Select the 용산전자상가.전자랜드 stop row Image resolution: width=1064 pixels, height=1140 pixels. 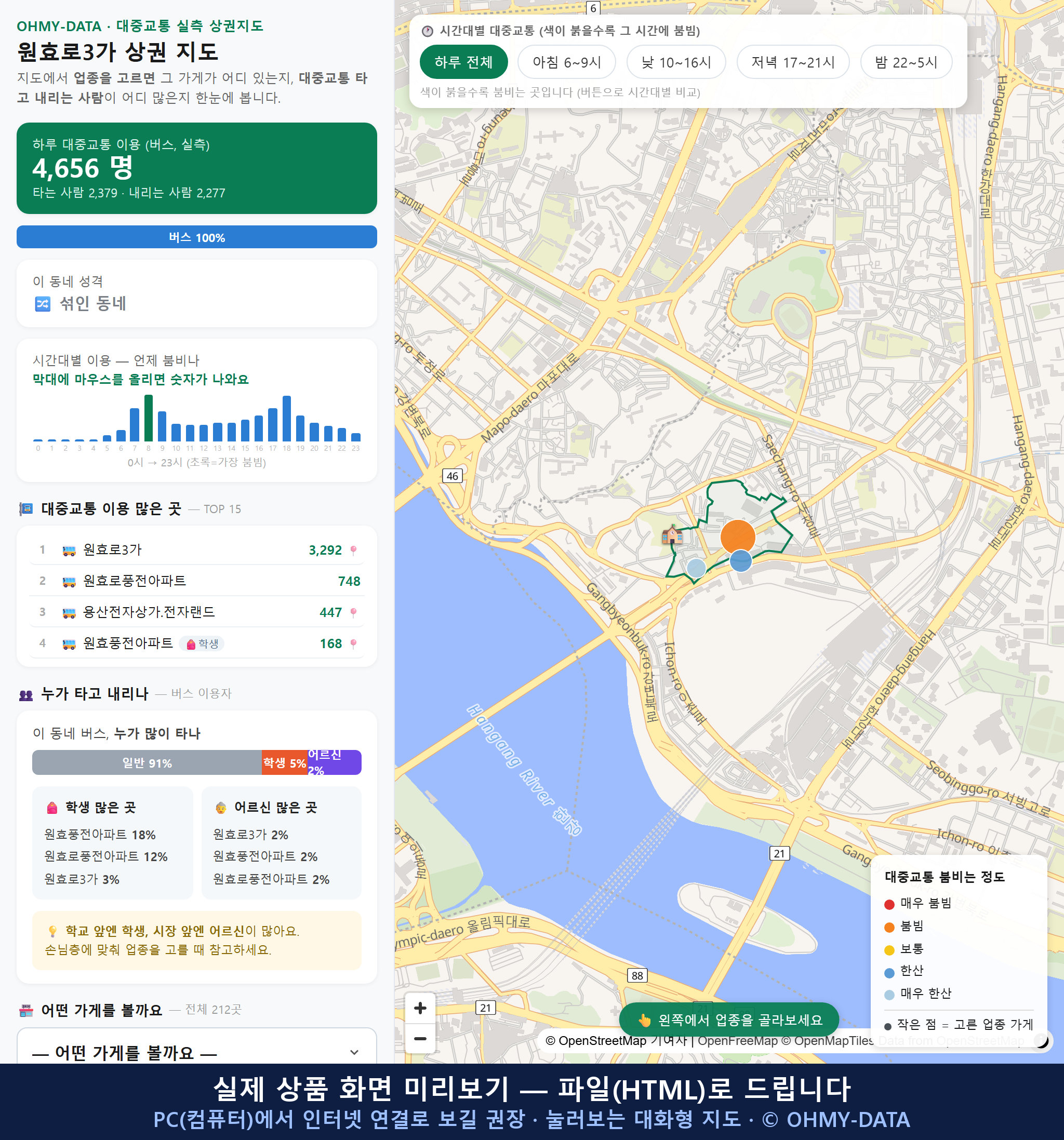pyautogui.click(x=197, y=612)
